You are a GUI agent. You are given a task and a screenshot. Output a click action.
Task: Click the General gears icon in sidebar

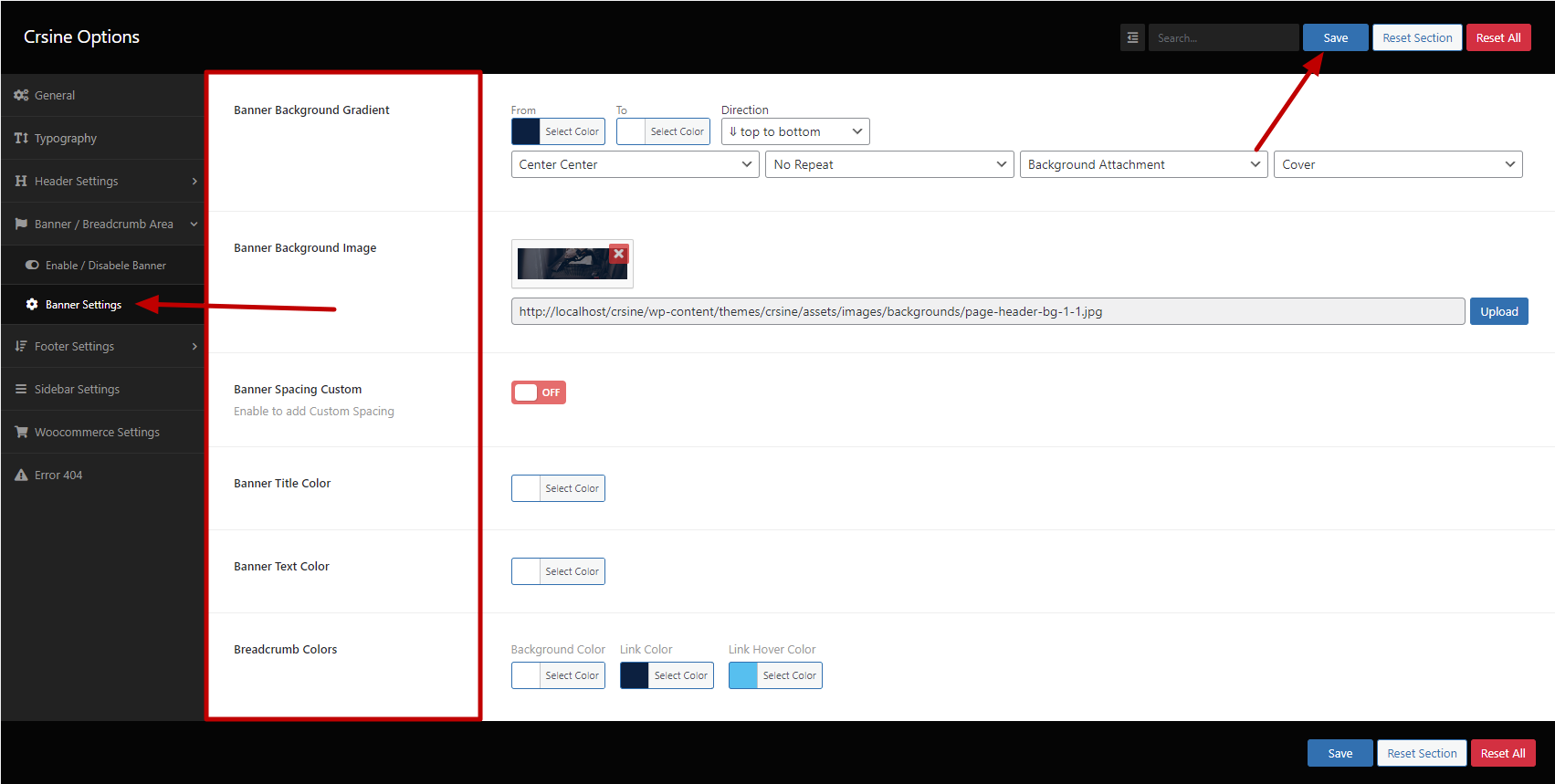pyautogui.click(x=21, y=95)
